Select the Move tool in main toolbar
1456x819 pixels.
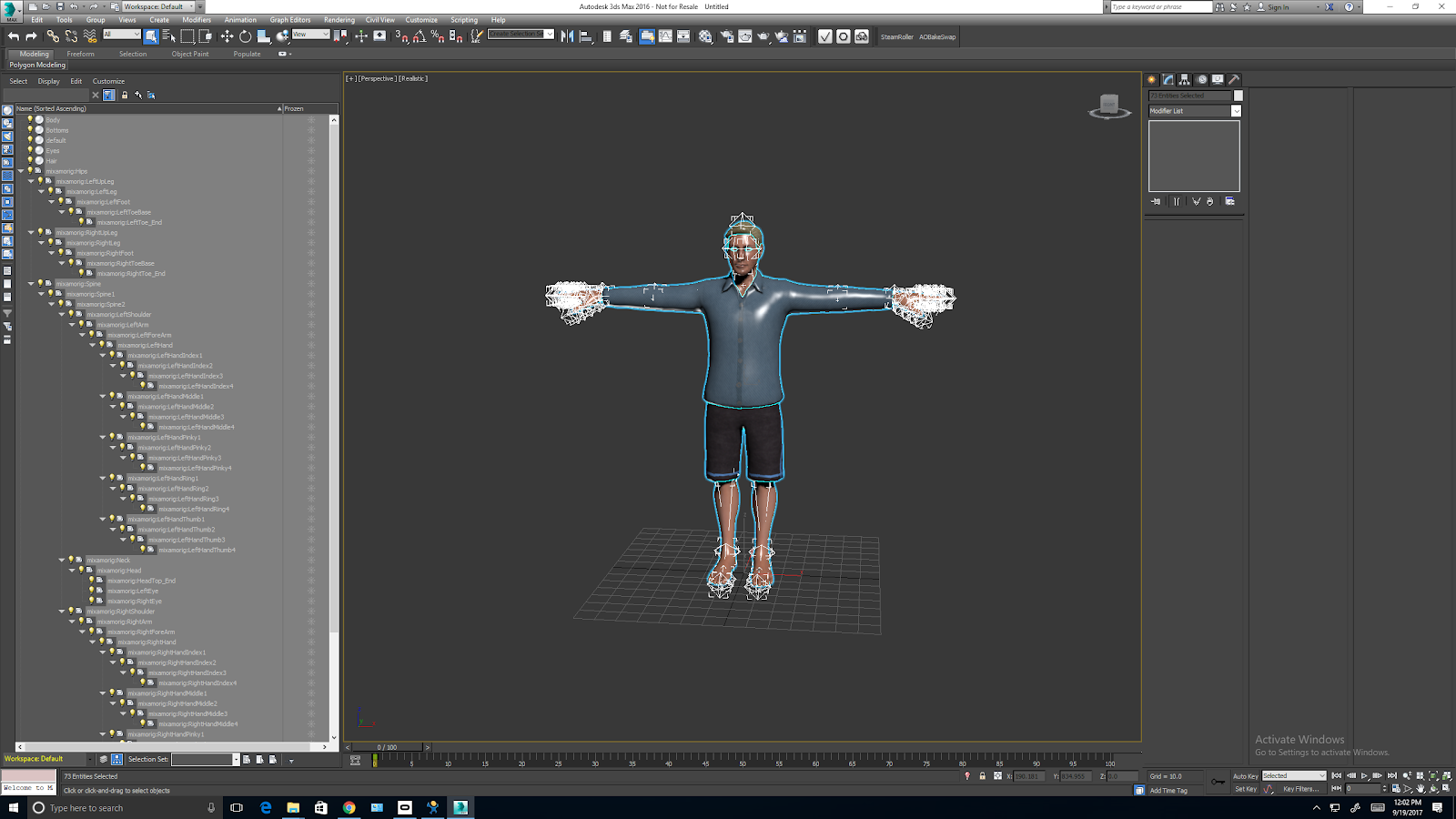coord(227,36)
